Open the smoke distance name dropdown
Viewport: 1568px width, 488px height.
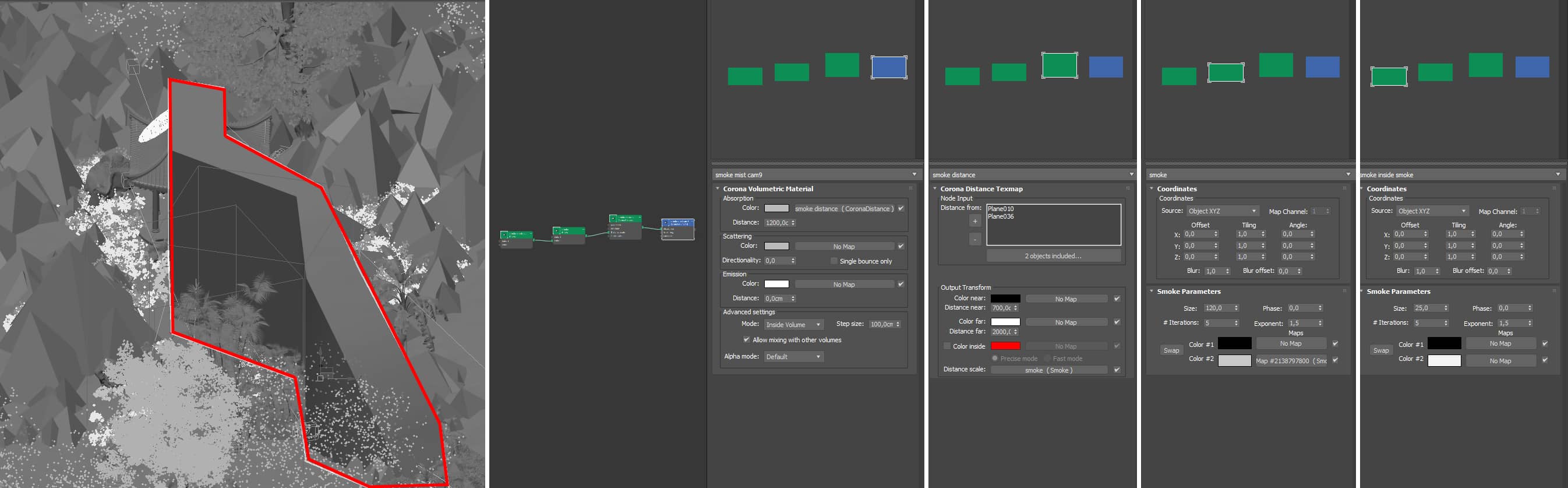[1132, 175]
